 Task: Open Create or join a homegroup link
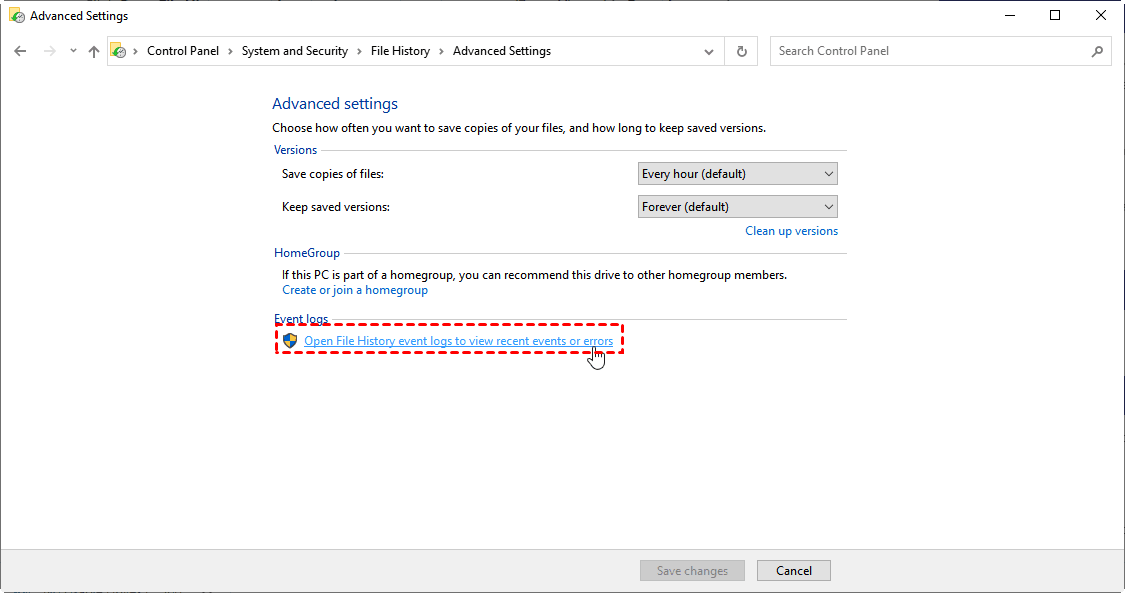click(355, 290)
